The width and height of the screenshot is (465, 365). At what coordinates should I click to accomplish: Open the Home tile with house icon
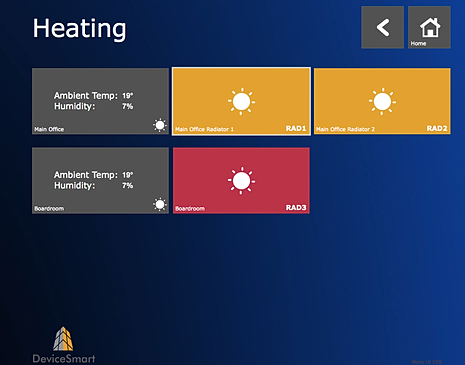429,27
